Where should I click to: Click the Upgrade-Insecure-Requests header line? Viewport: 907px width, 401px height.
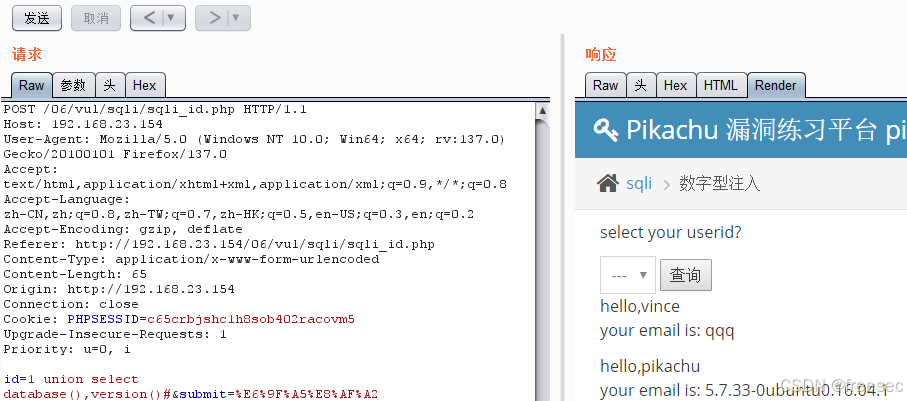click(115, 334)
